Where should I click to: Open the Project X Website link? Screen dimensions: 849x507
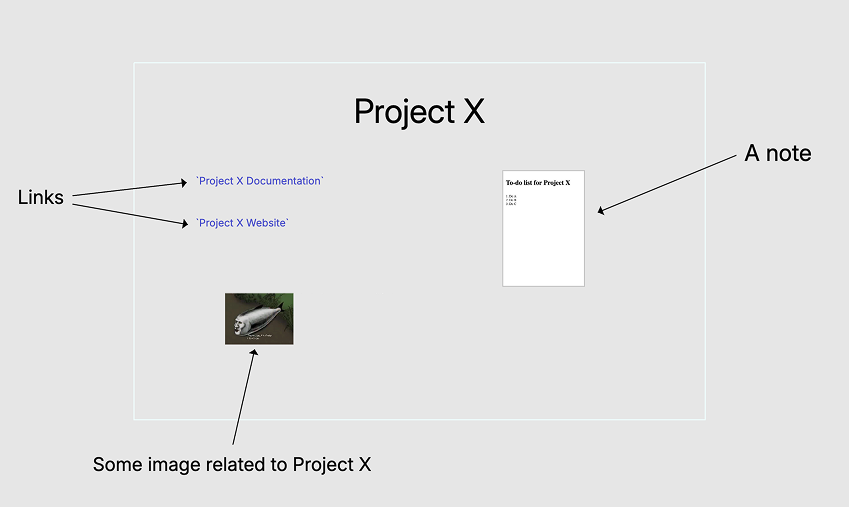click(x=242, y=223)
